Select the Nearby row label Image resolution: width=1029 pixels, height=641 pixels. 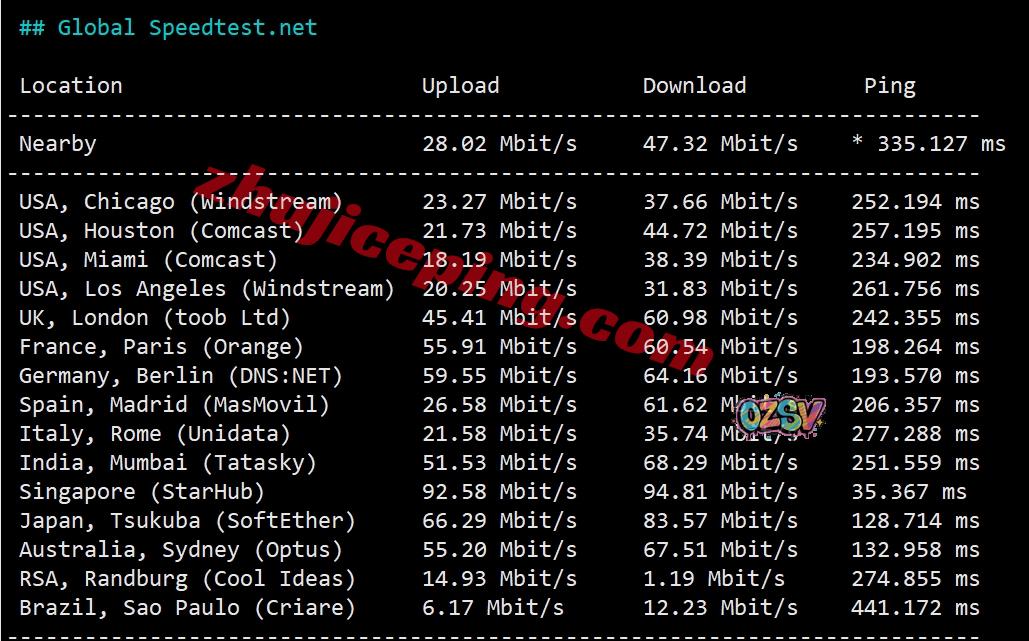58,144
